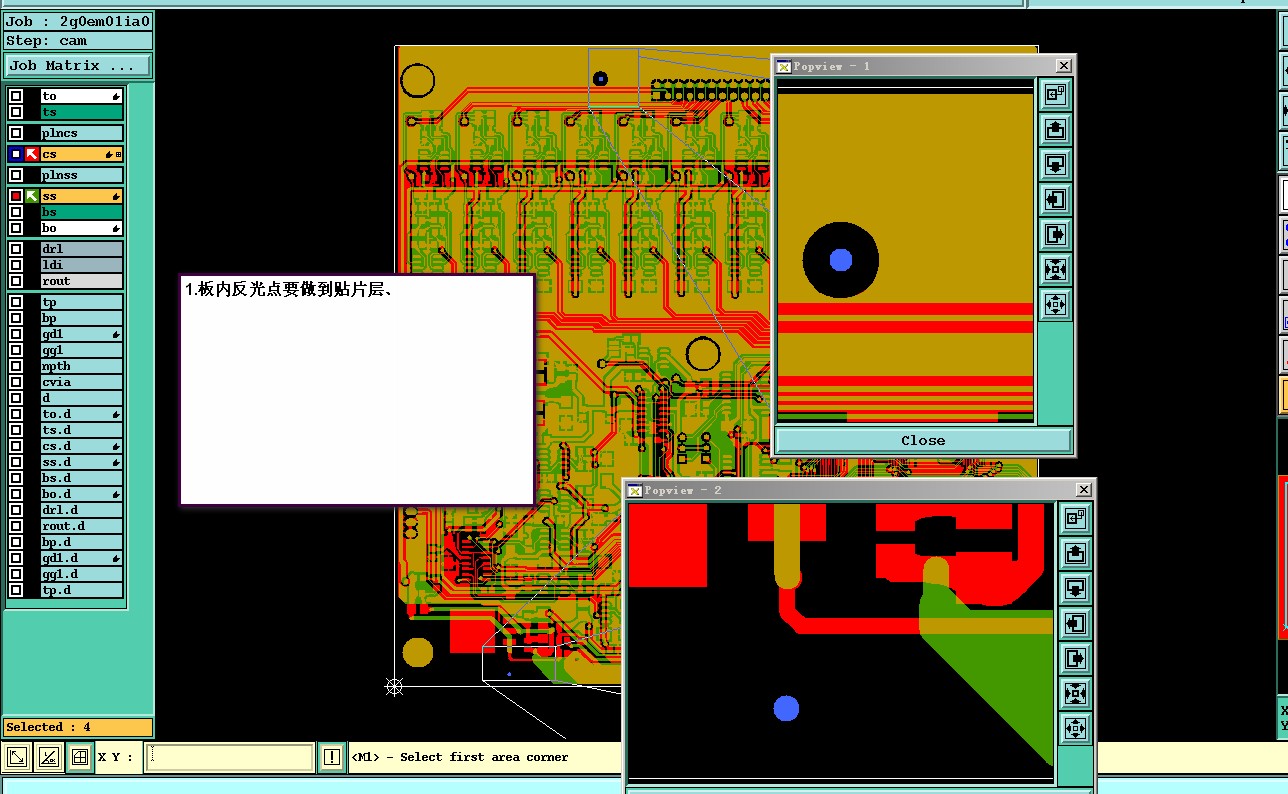The height and width of the screenshot is (794, 1288).
Task: Click four-way arrows zoom icon in Popview 2
Action: tap(1075, 728)
